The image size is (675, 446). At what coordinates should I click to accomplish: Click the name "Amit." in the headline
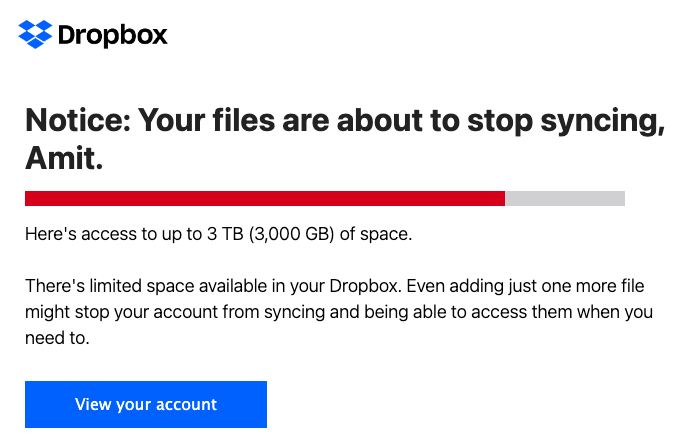click(x=64, y=157)
